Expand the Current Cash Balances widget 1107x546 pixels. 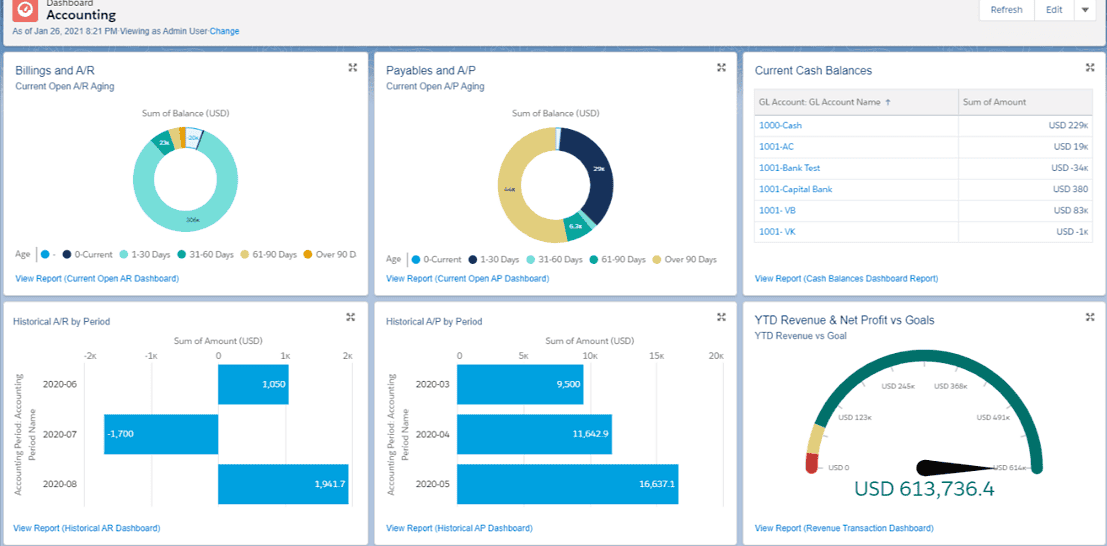[x=1090, y=68]
